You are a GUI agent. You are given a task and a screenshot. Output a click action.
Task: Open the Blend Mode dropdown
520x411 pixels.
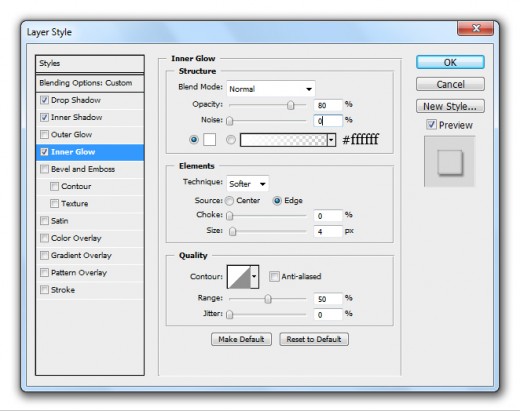point(271,89)
